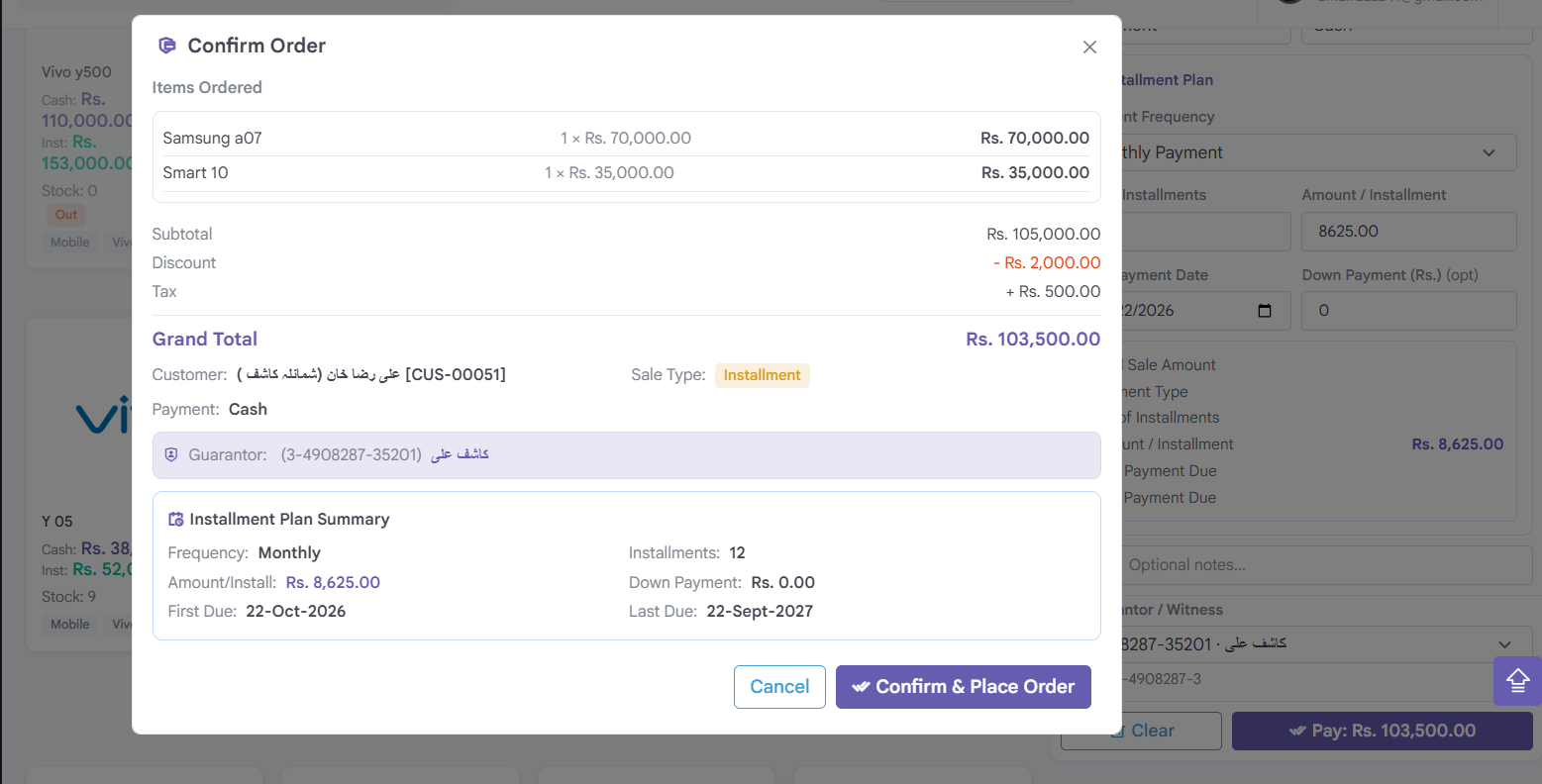Click the Grand Total label

pos(205,340)
